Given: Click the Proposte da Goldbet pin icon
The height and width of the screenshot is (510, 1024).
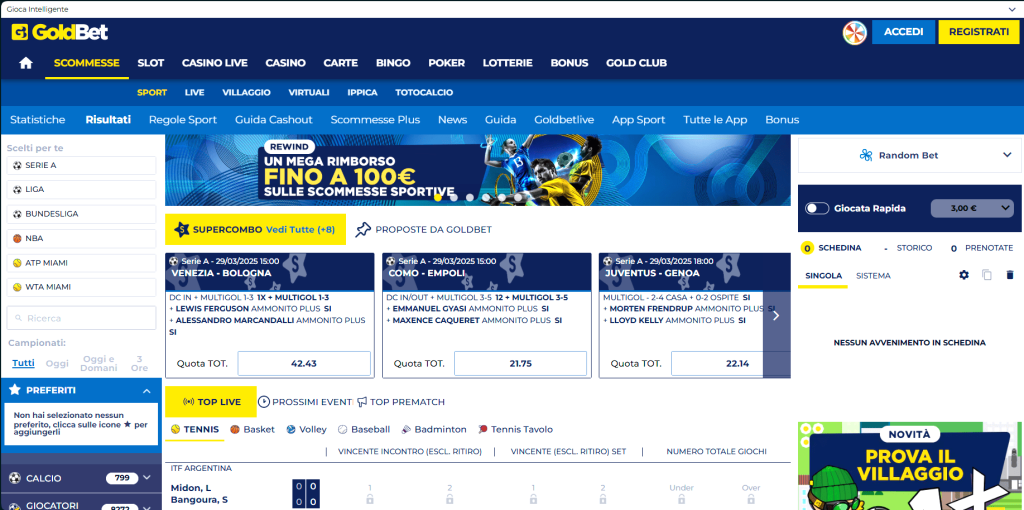Looking at the screenshot, I should point(363,229).
